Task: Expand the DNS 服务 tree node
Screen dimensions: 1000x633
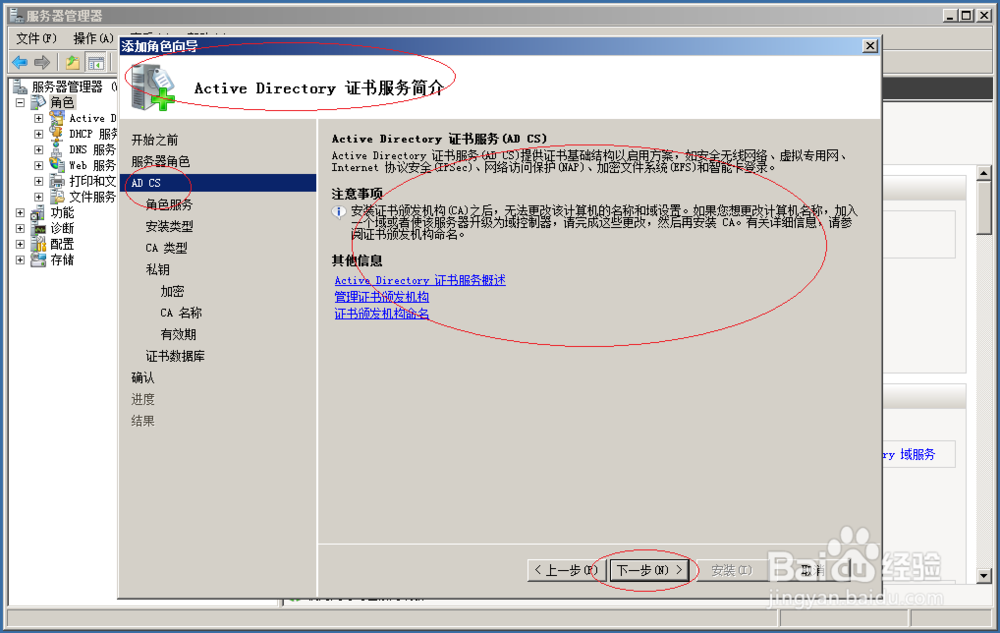Action: (39, 150)
